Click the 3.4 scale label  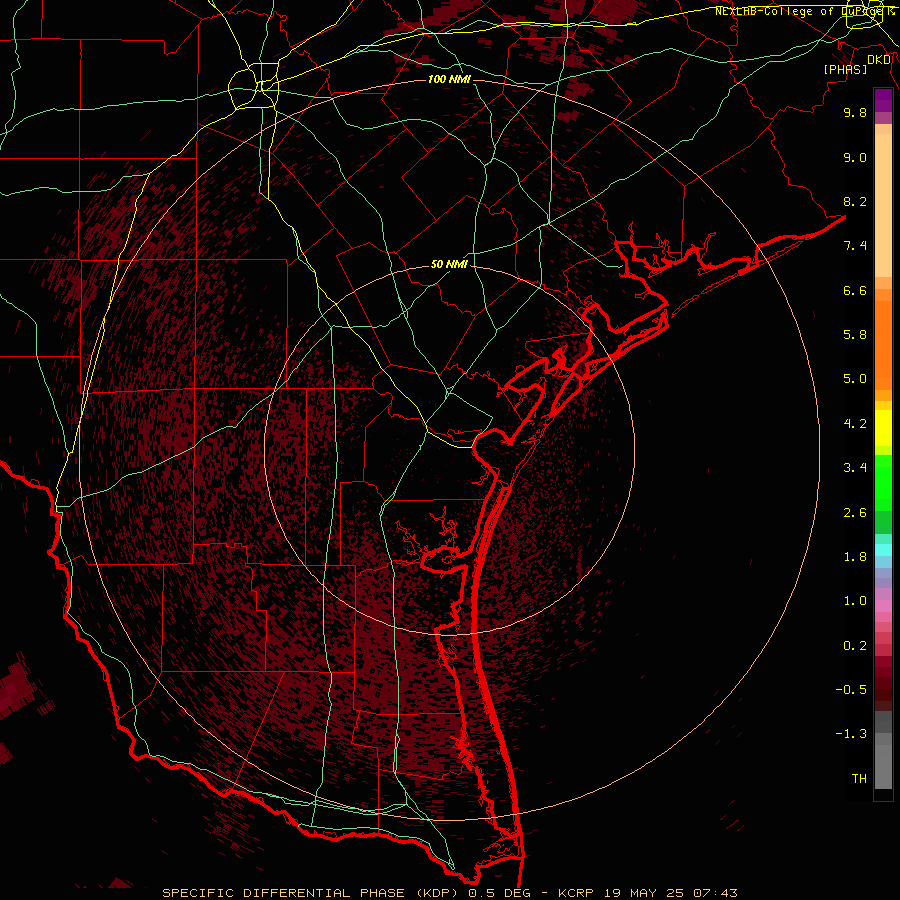(855, 468)
